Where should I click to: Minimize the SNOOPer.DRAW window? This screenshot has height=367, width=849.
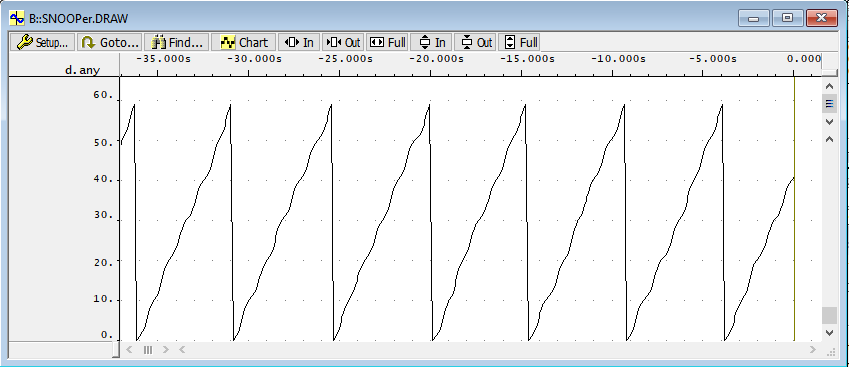tap(754, 18)
